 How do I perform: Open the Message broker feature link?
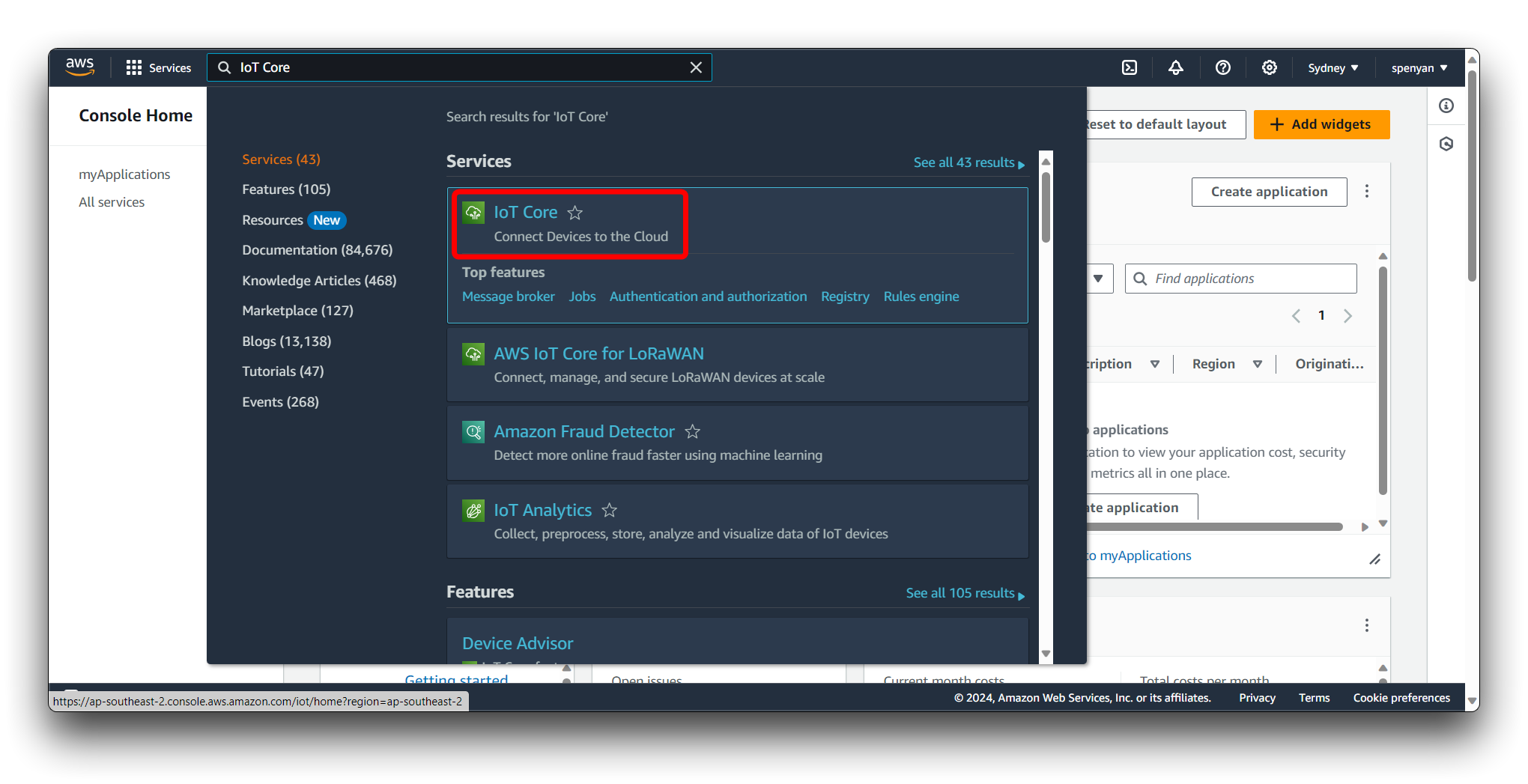pyautogui.click(x=508, y=297)
